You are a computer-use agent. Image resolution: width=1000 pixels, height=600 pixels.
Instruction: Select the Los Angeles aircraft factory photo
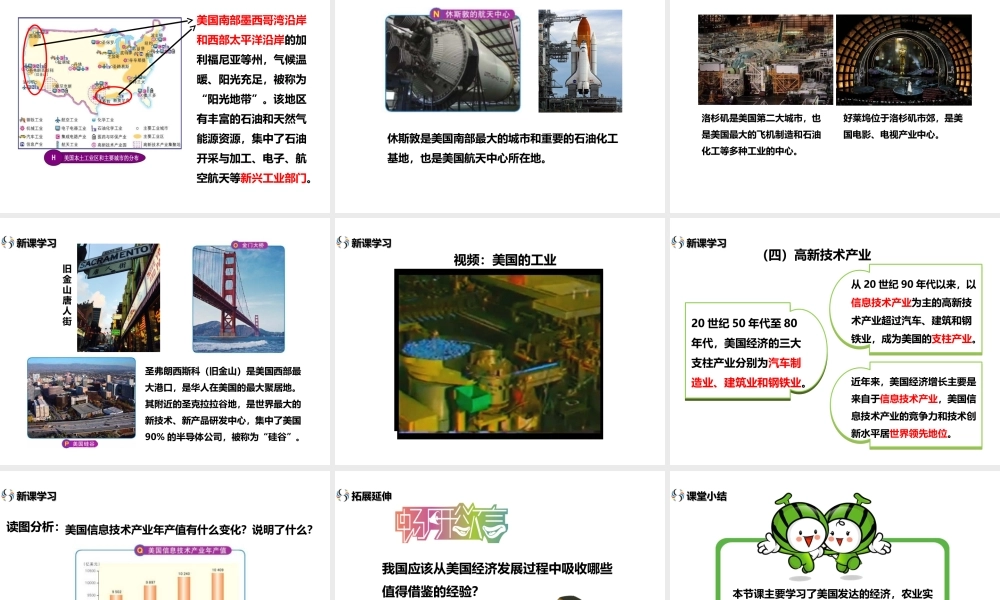coord(765,60)
